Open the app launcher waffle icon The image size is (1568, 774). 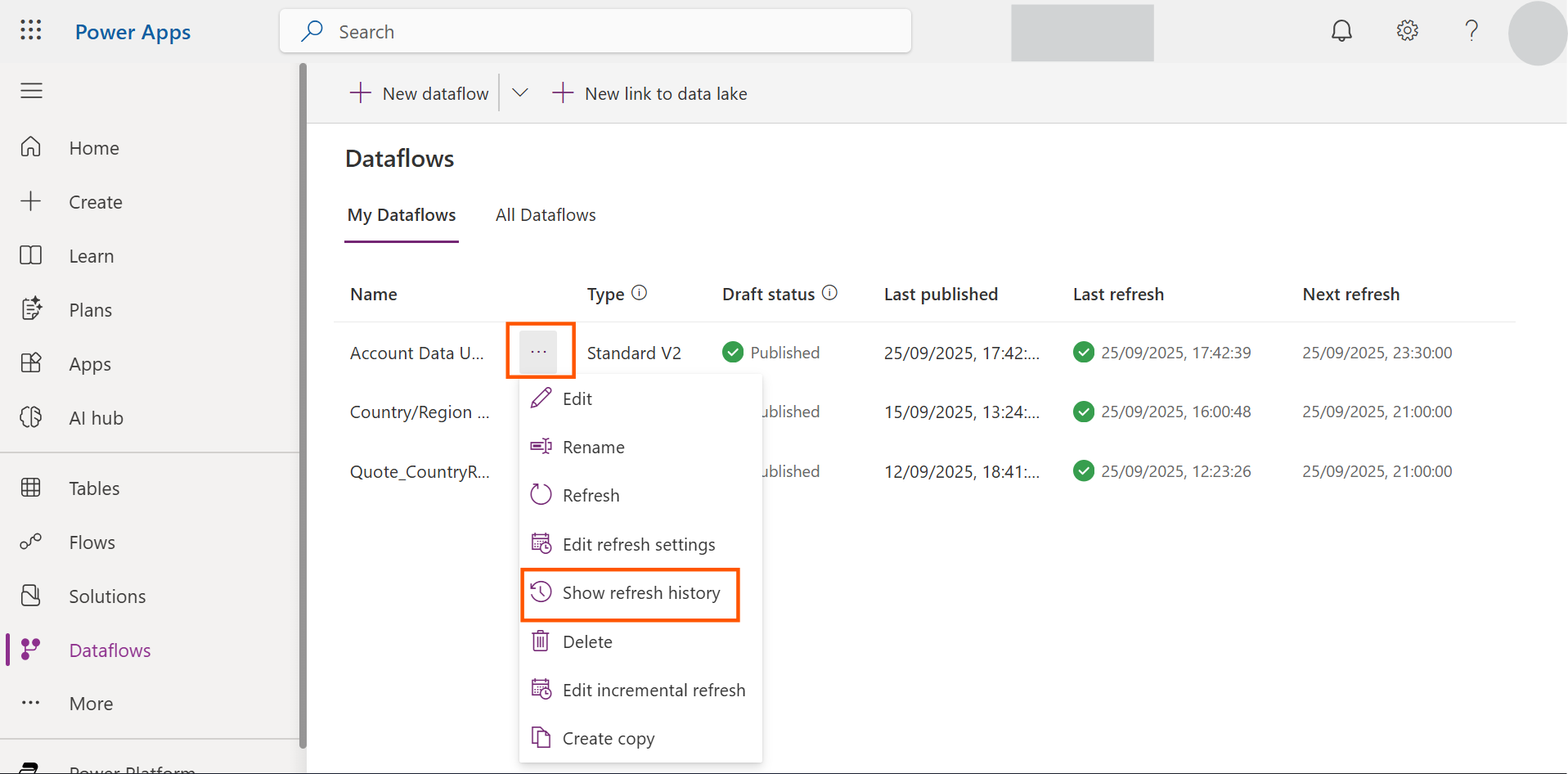pos(31,31)
